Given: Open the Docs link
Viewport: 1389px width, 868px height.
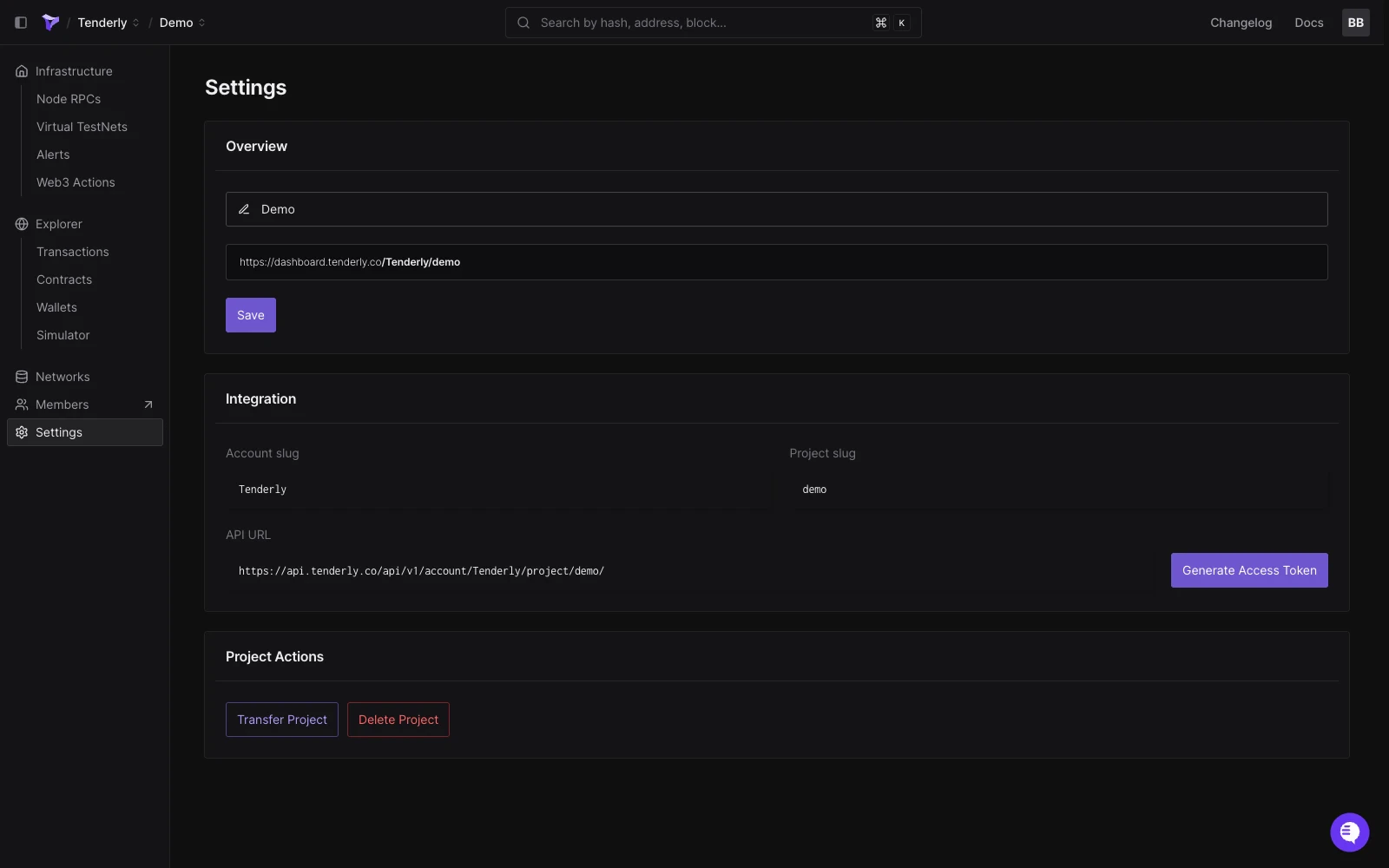Looking at the screenshot, I should point(1308,23).
